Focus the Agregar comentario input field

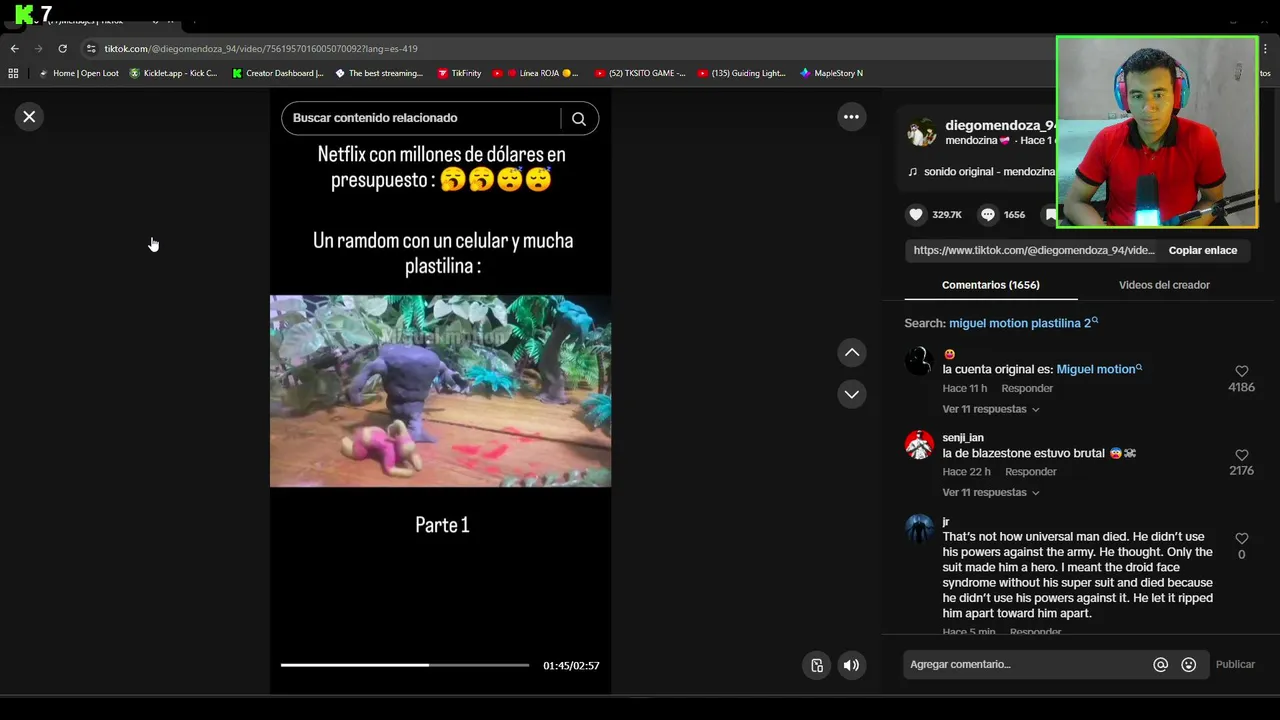1026,664
